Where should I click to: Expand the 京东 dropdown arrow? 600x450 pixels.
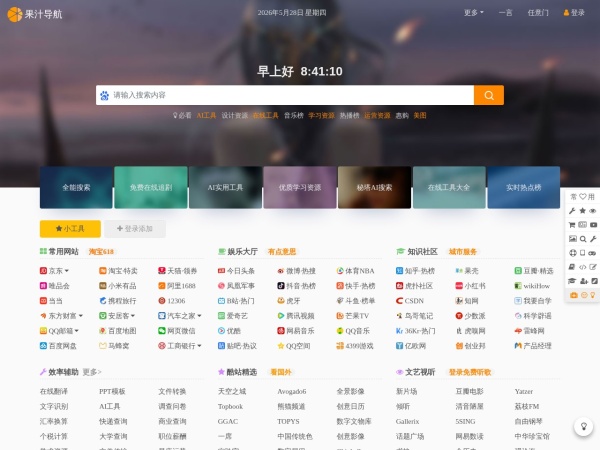click(x=67, y=271)
